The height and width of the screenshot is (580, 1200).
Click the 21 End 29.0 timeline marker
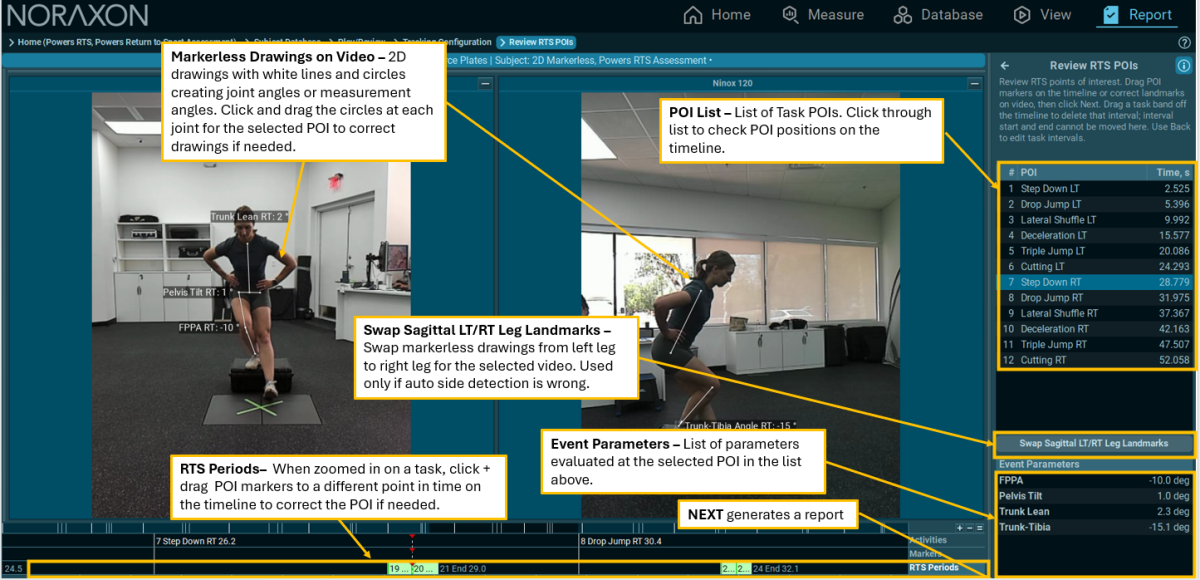pyautogui.click(x=463, y=568)
